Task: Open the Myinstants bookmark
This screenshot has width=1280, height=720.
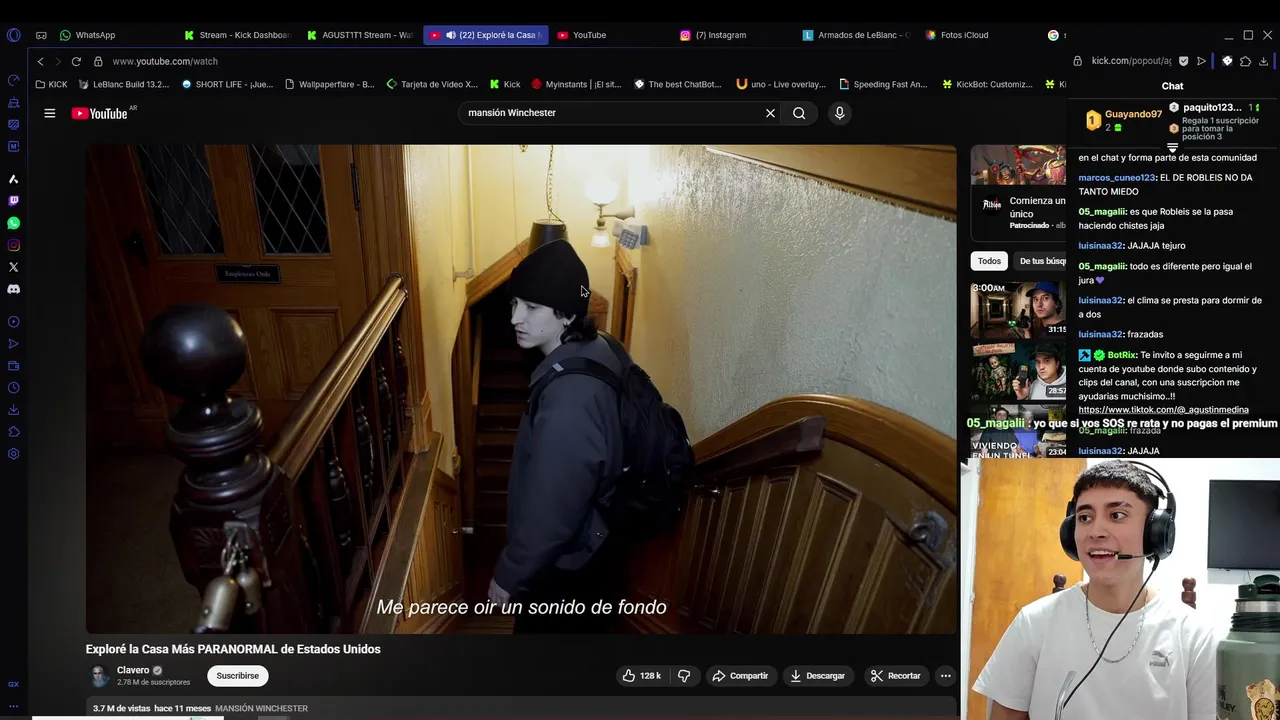Action: [576, 84]
